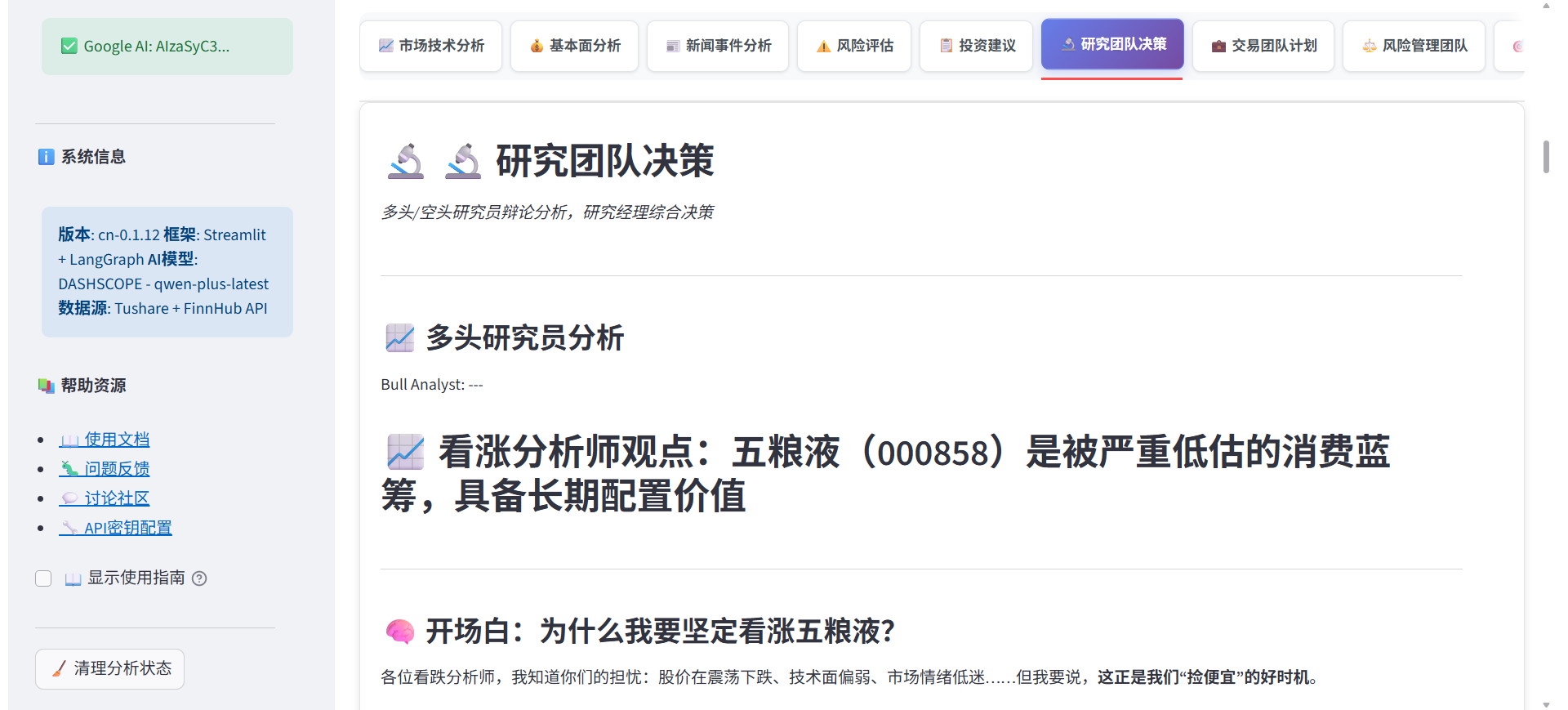Click the microscope icon beside 研究团队决策 heading
Image resolution: width=1568 pixels, height=710 pixels.
pyautogui.click(x=462, y=161)
